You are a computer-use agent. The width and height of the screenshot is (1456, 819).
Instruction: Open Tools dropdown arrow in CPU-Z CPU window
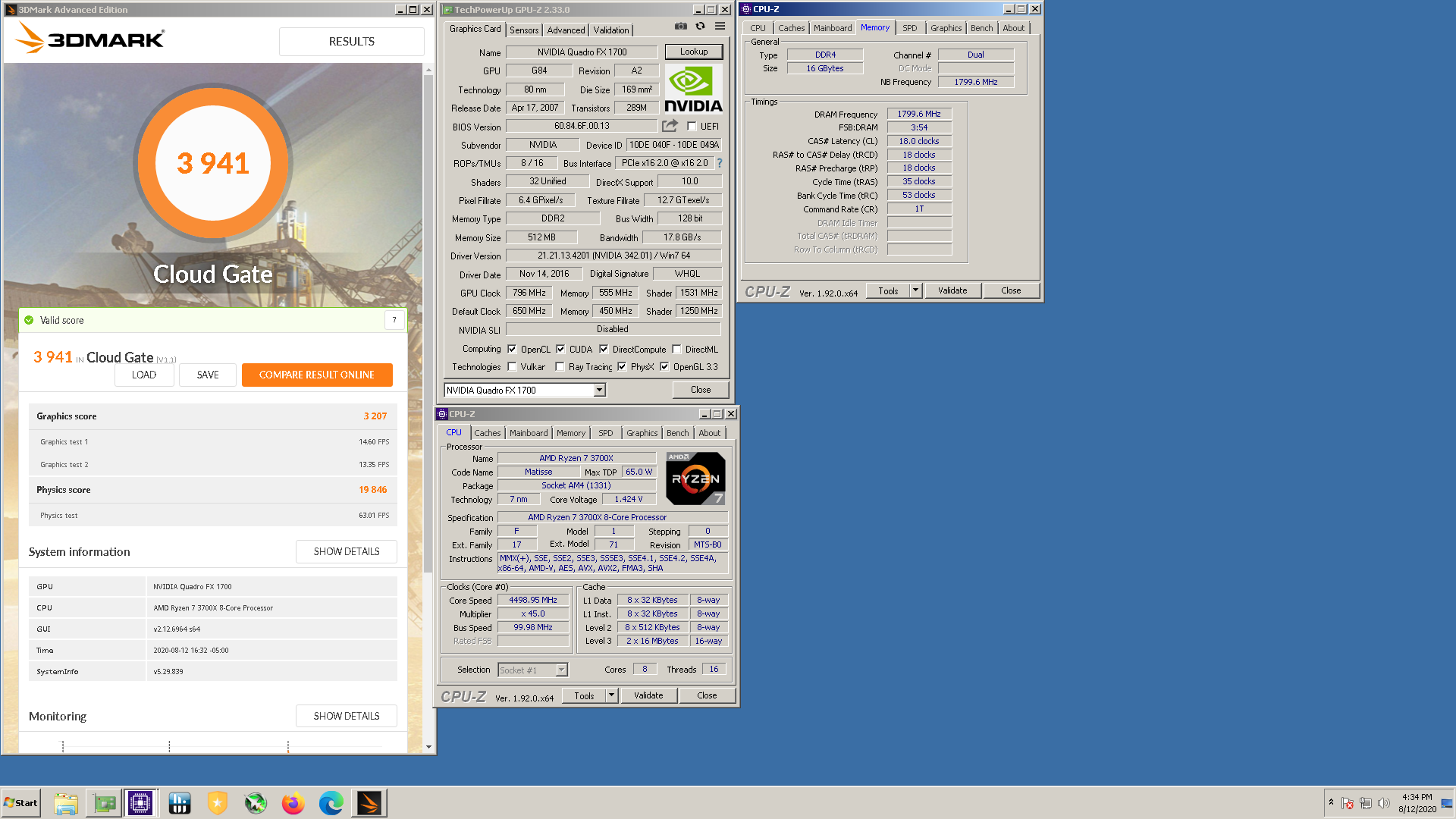click(611, 695)
